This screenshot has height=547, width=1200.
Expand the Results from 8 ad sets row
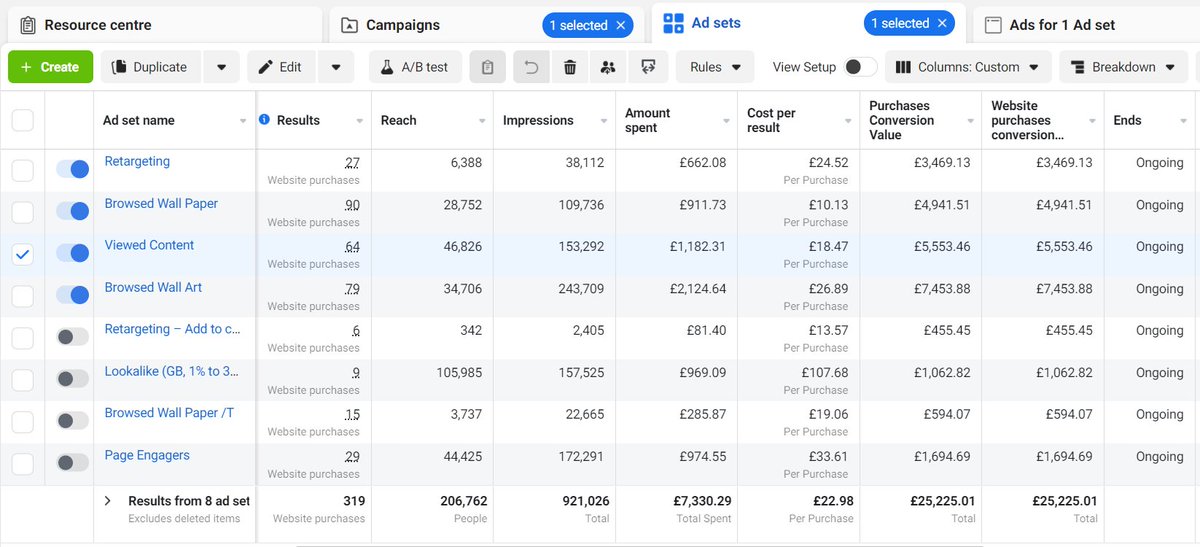tap(108, 501)
